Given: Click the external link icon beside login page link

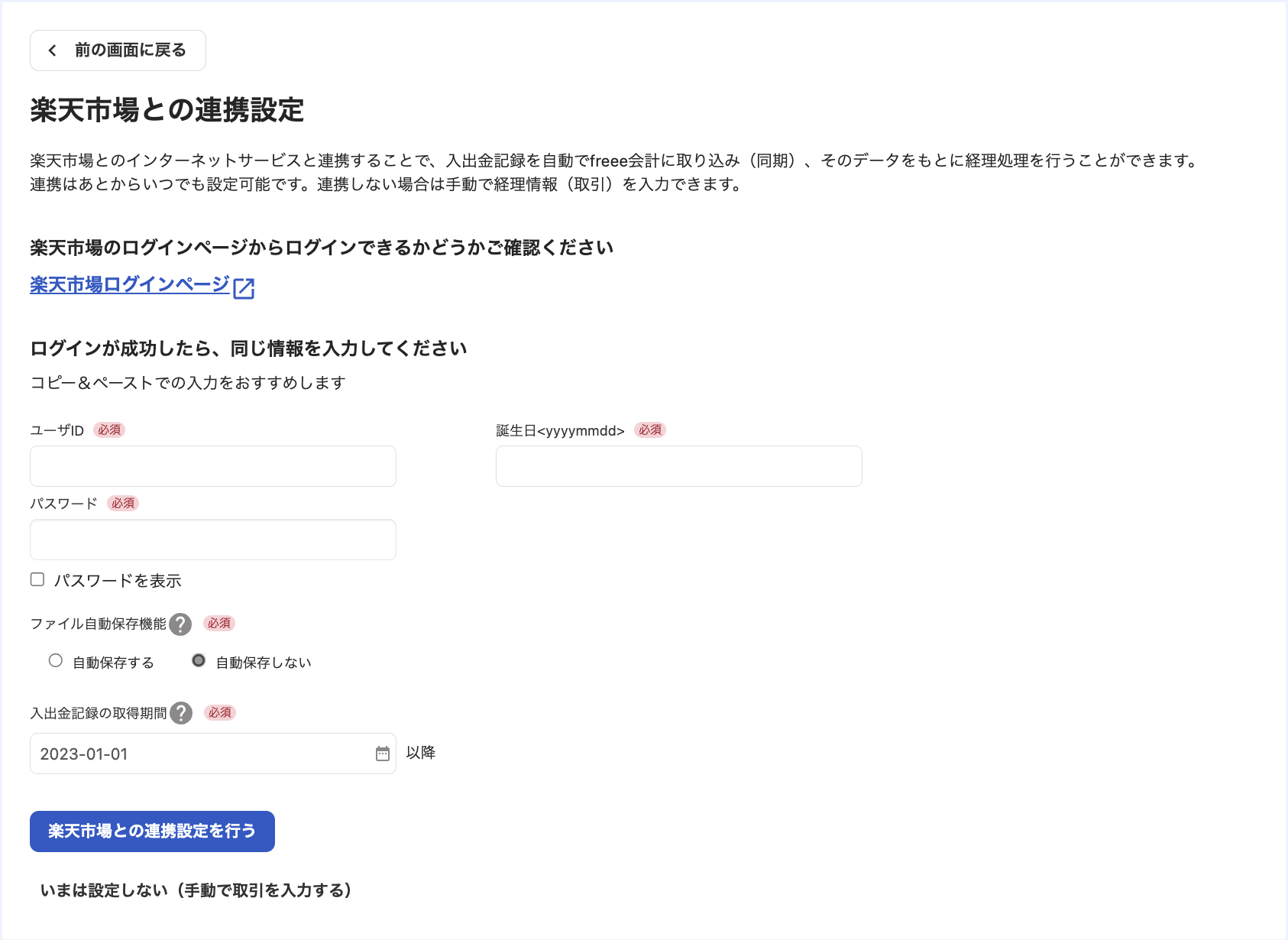Looking at the screenshot, I should [244, 288].
